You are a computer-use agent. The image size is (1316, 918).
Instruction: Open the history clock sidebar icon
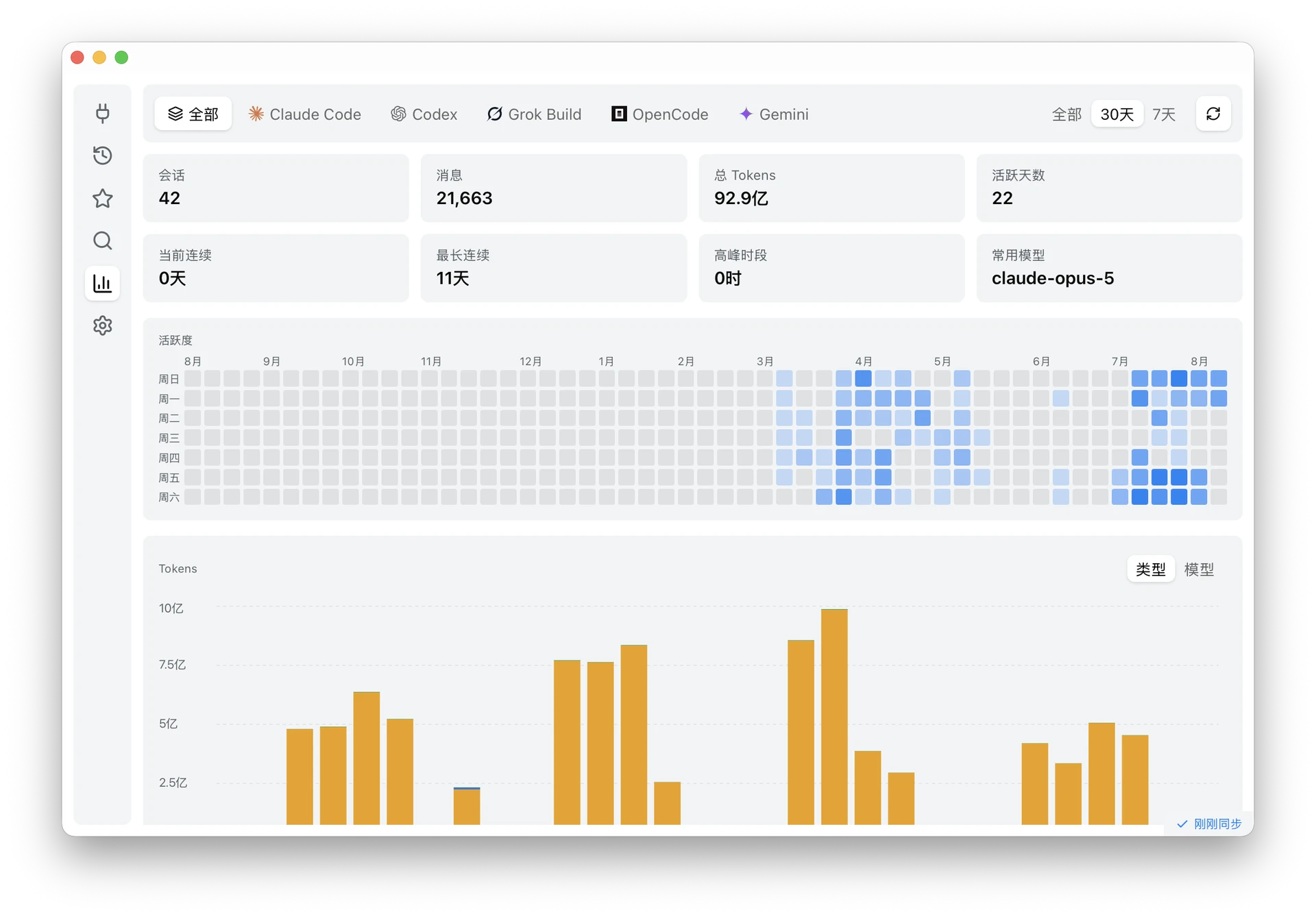103,156
